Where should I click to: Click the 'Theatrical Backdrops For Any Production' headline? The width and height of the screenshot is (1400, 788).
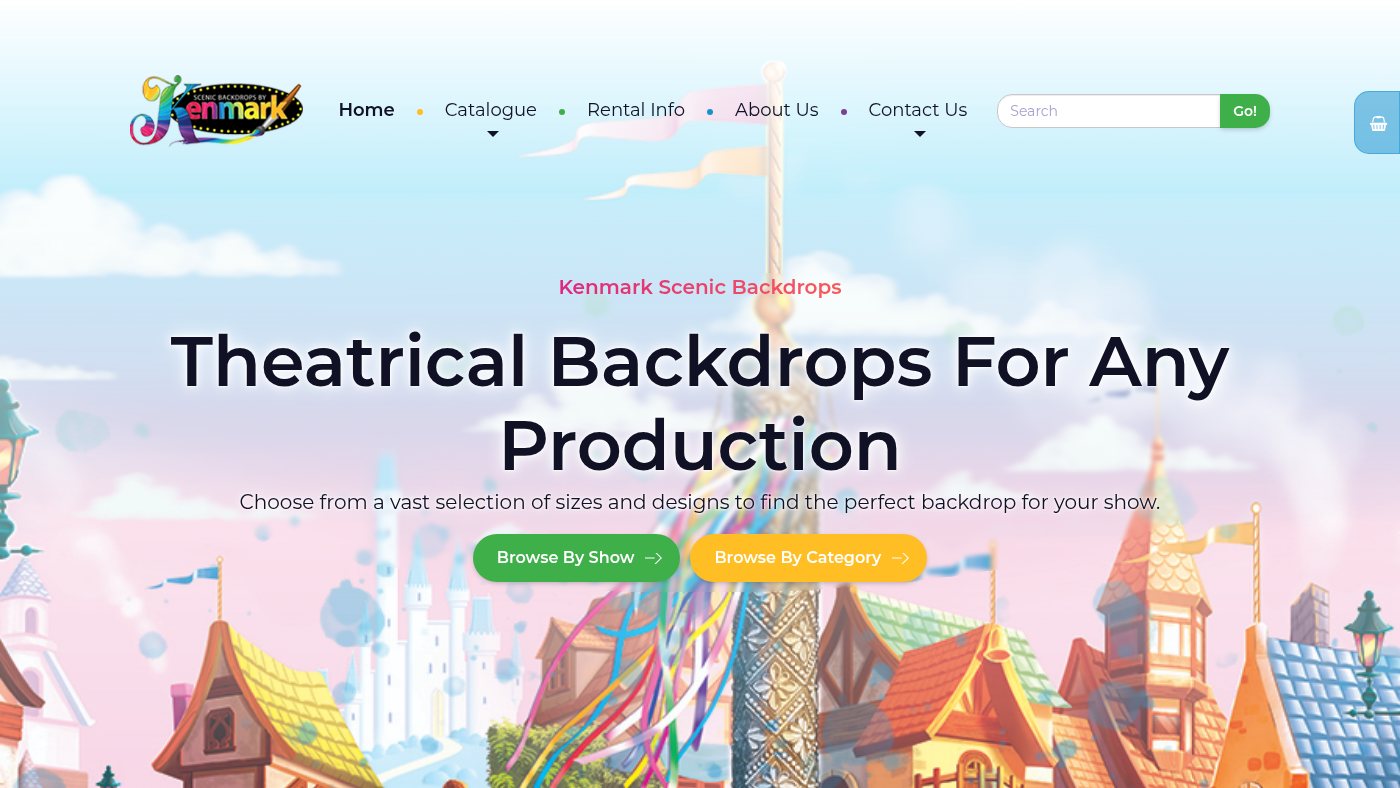coord(700,403)
